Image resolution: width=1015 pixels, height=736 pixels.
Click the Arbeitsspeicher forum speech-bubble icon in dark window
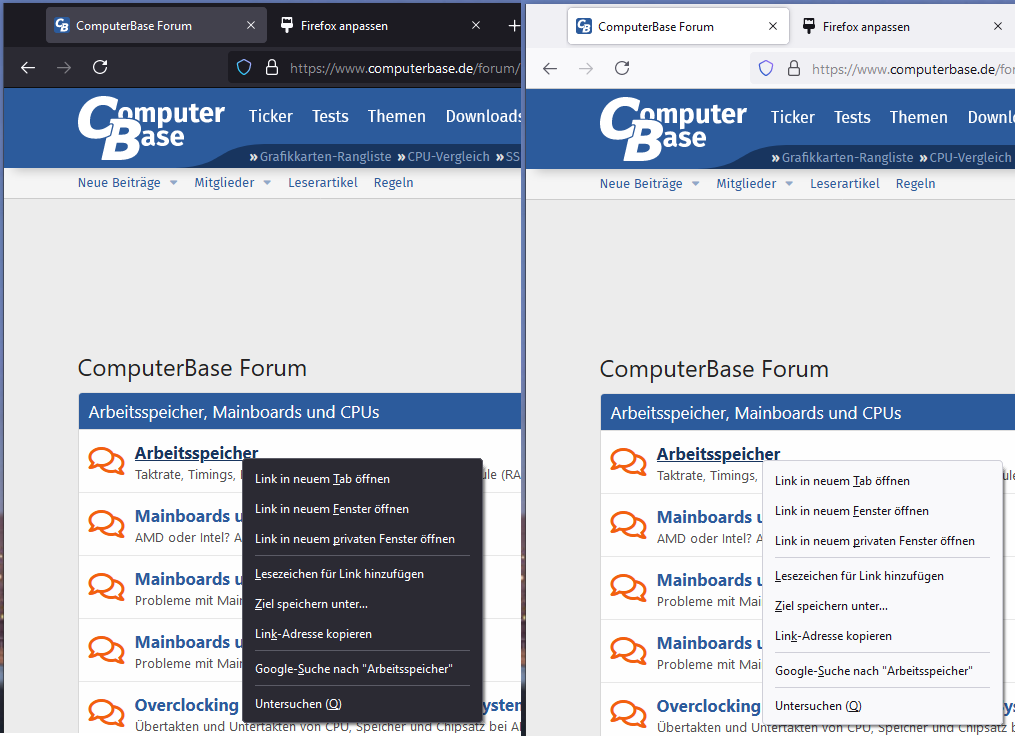coord(106,461)
